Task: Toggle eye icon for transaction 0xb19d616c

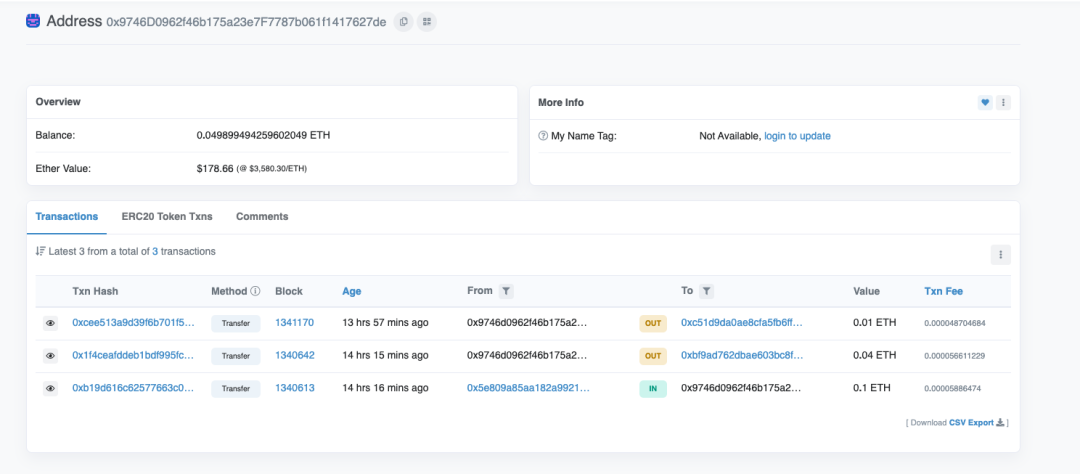Action: click(x=50, y=388)
